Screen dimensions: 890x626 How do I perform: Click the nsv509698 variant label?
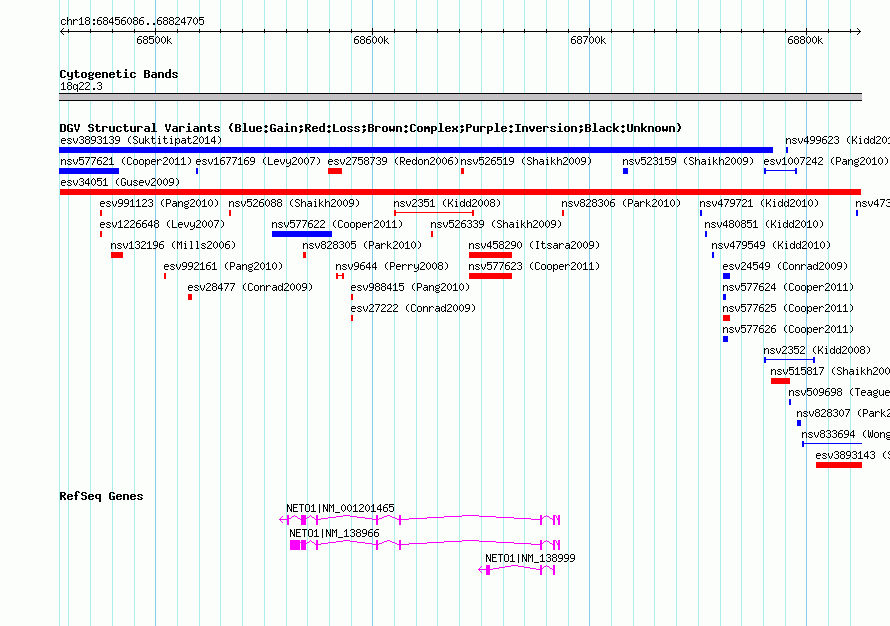[839, 392]
